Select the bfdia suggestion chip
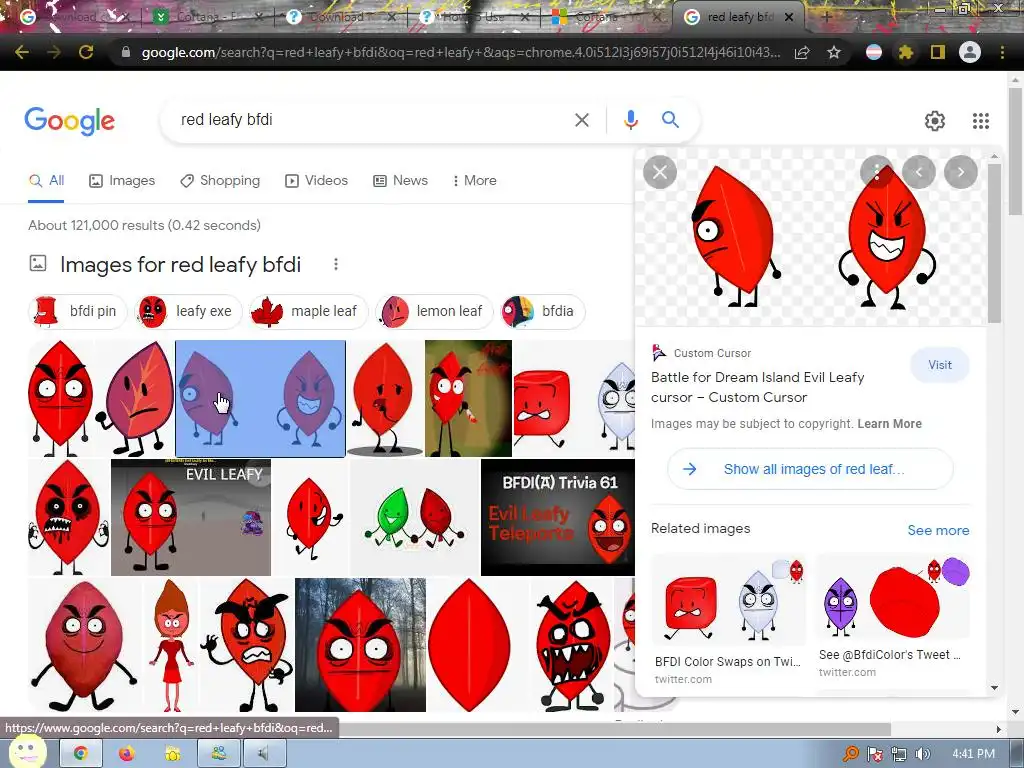 pyautogui.click(x=542, y=312)
